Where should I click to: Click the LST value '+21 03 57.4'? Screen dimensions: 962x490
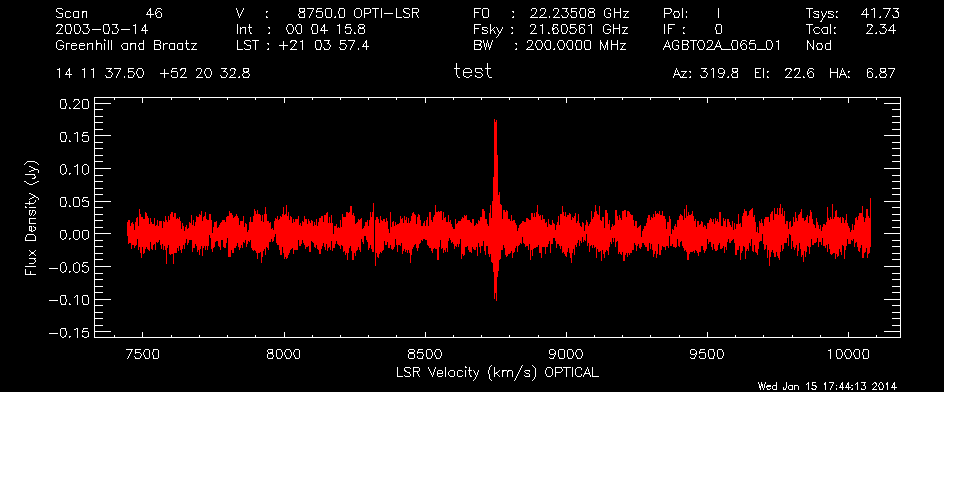tap(324, 45)
